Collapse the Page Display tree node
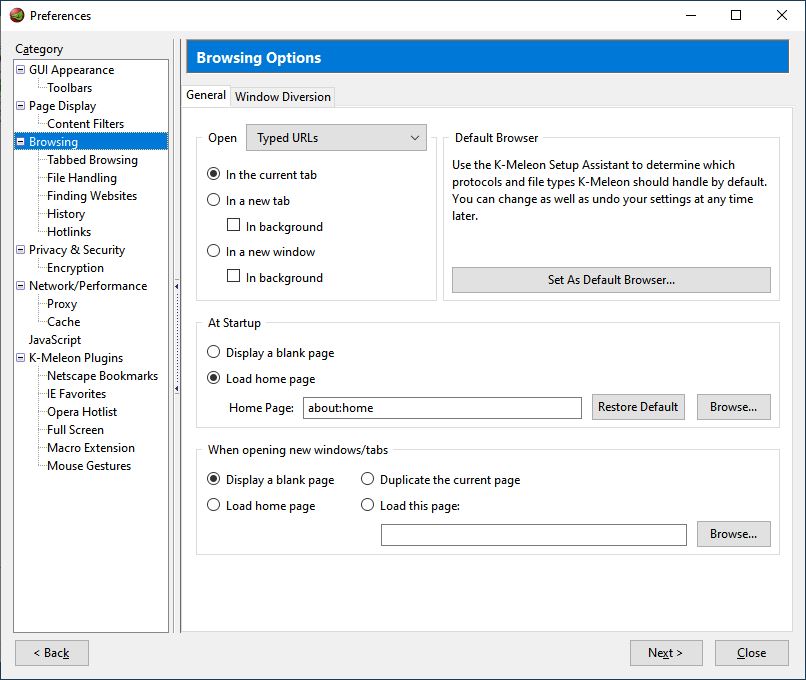This screenshot has width=806, height=680. click(21, 105)
